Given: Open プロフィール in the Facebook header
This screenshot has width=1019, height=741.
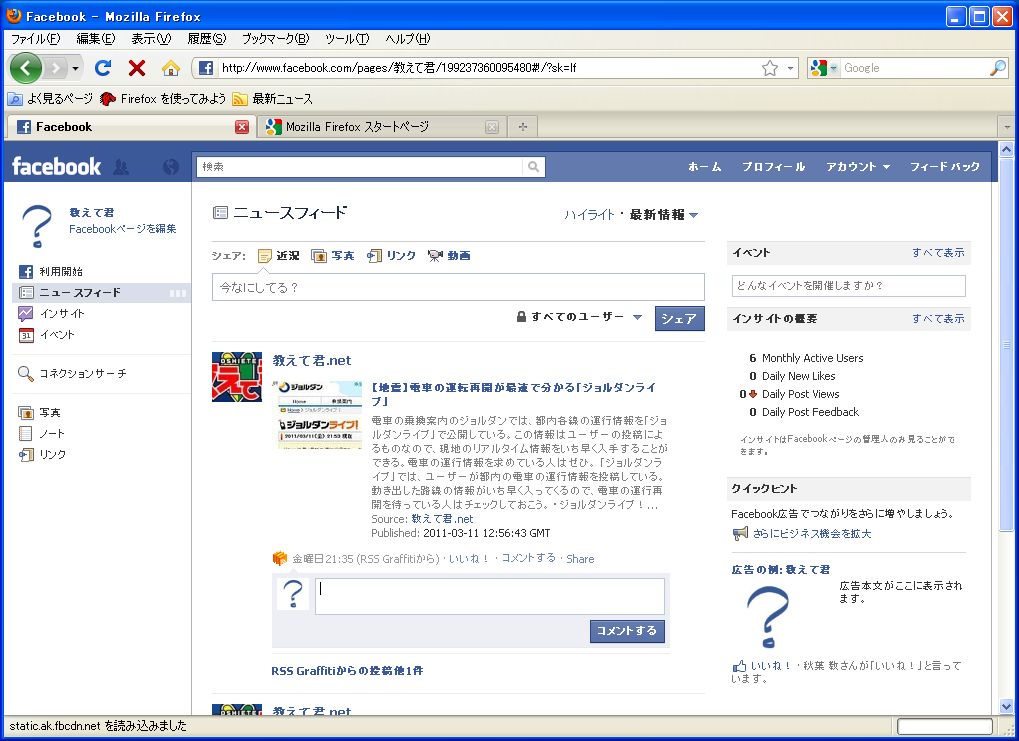Looking at the screenshot, I should 773,166.
